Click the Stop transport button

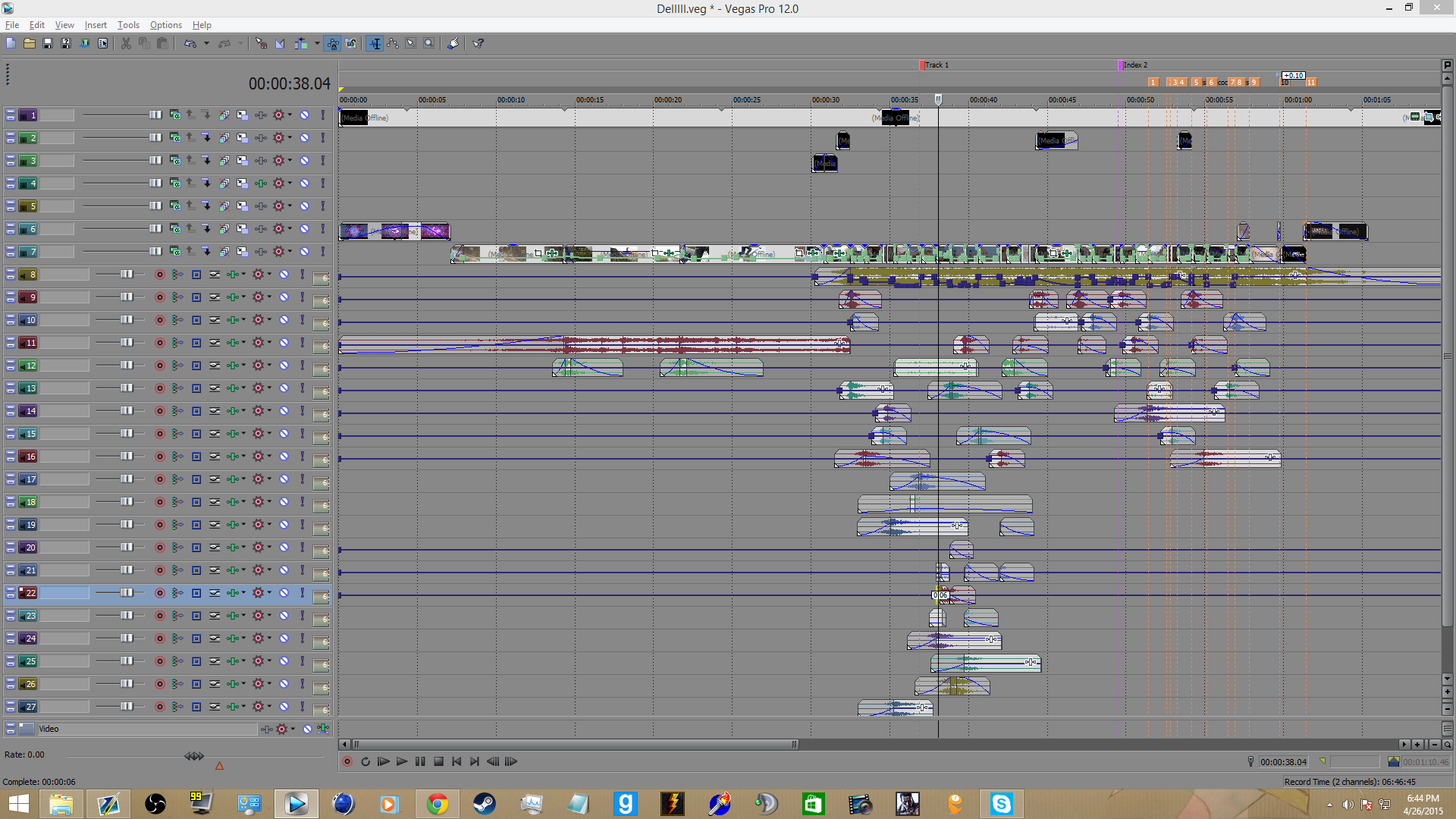438,761
